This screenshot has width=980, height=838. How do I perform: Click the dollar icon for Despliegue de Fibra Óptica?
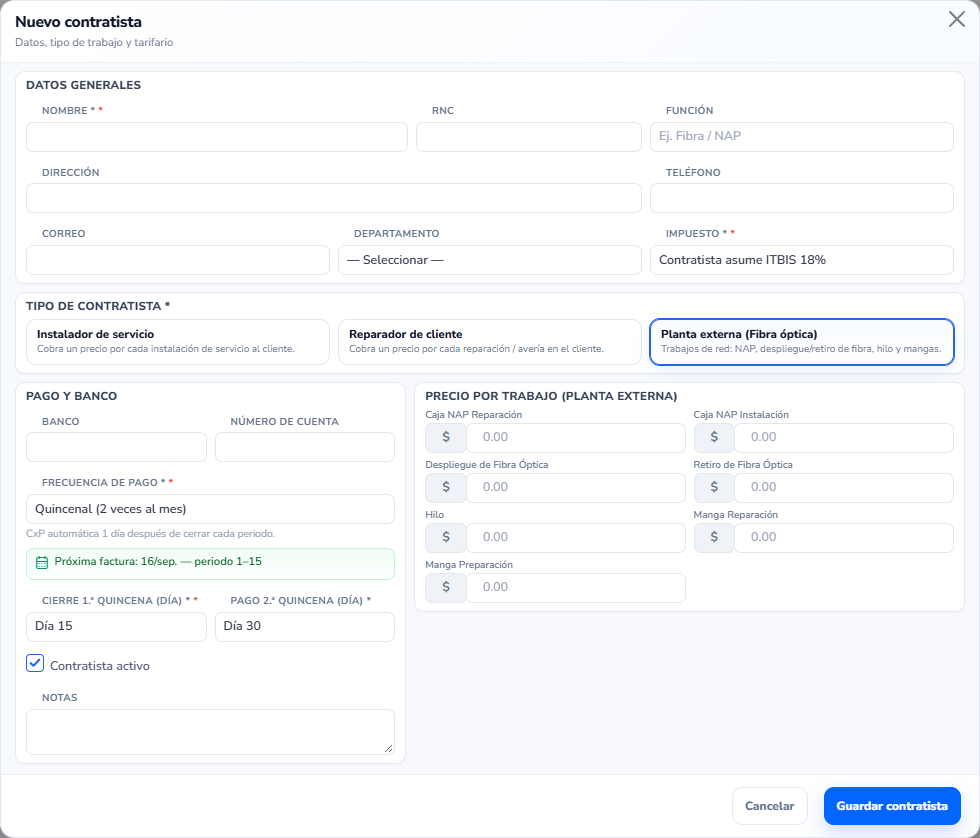click(x=446, y=487)
